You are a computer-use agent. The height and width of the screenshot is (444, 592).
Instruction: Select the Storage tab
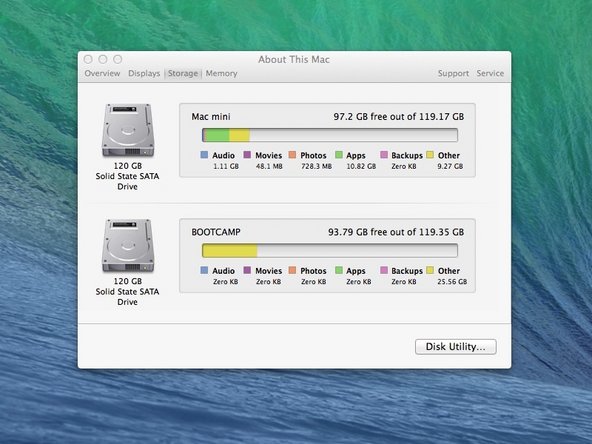(x=183, y=73)
